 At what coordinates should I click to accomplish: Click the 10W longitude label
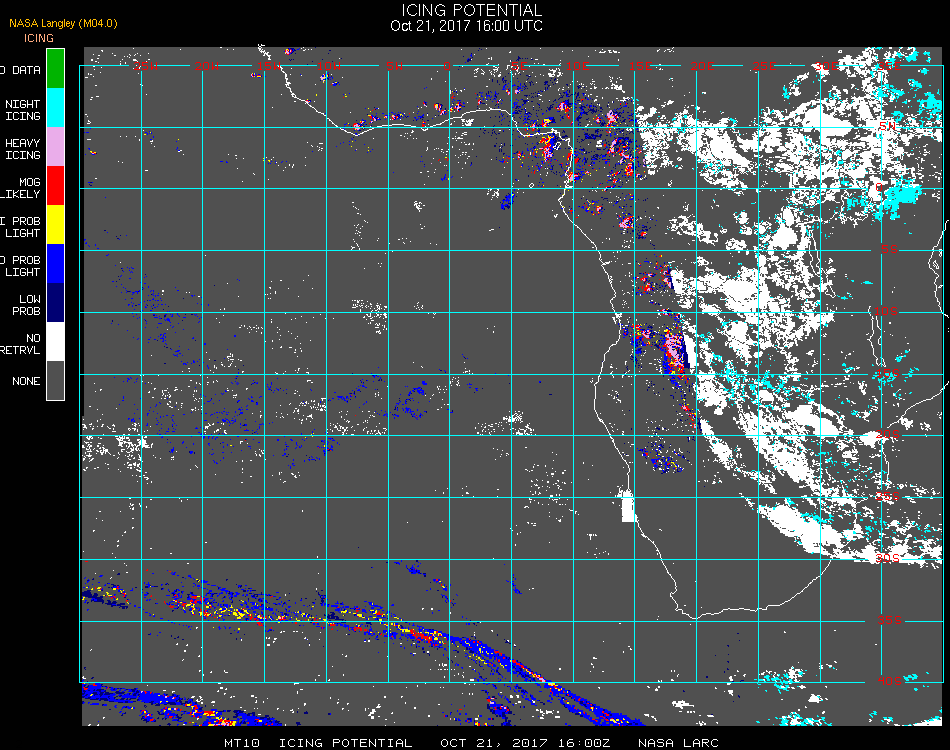[x=329, y=66]
